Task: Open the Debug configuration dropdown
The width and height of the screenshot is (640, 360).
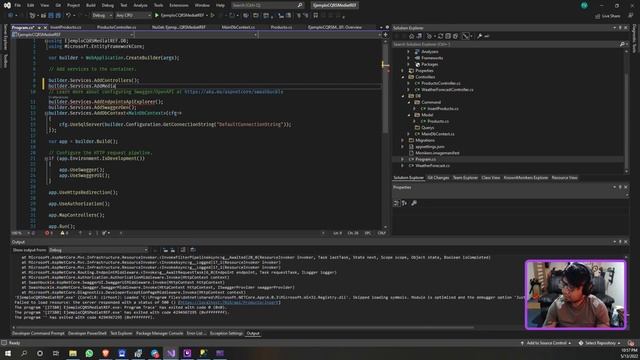Action: click(102, 16)
